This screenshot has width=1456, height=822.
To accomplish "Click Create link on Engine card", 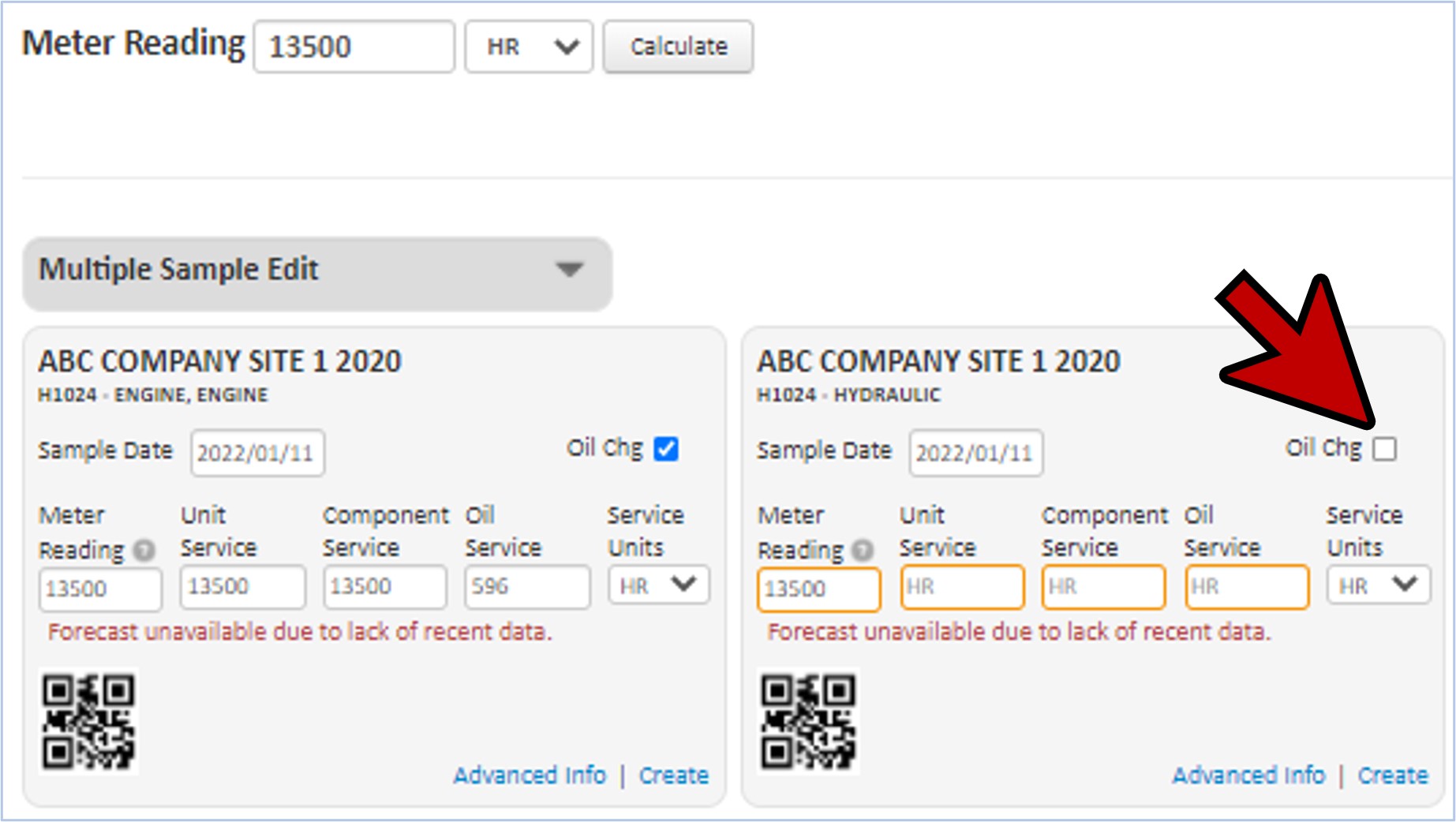I will [674, 775].
